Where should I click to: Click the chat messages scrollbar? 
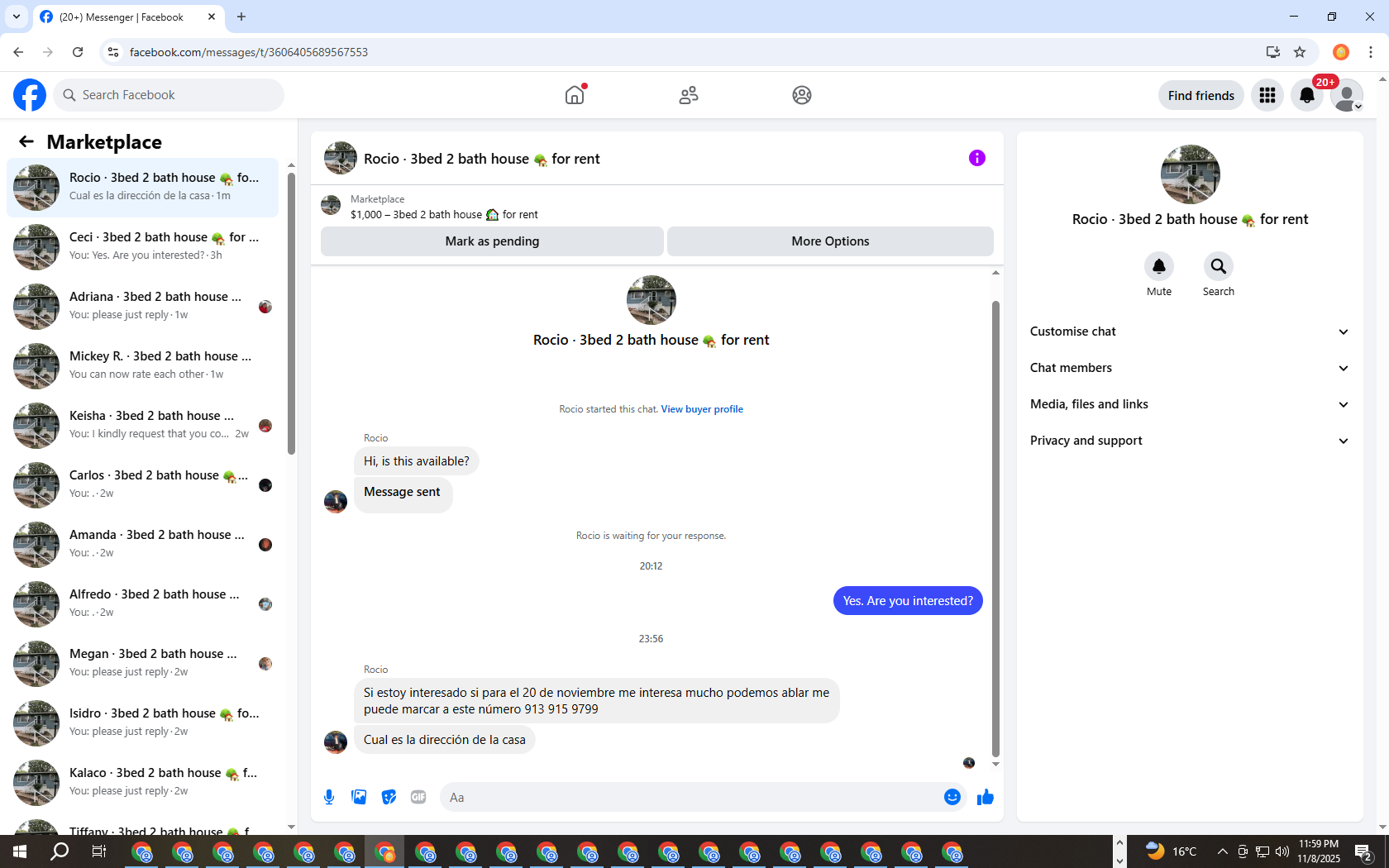click(995, 529)
